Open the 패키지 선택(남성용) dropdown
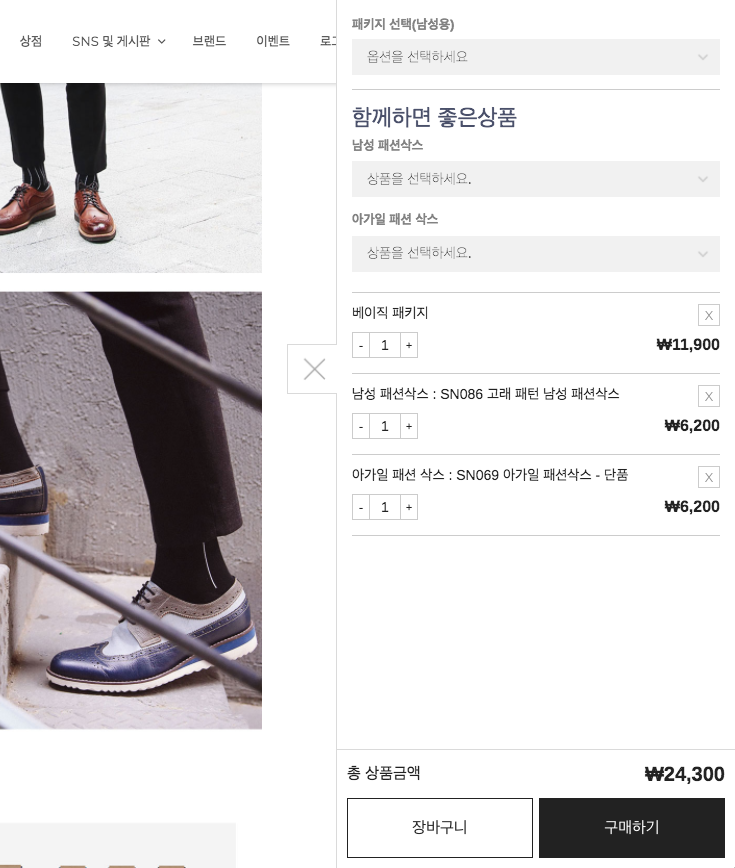The image size is (735, 868). click(536, 57)
